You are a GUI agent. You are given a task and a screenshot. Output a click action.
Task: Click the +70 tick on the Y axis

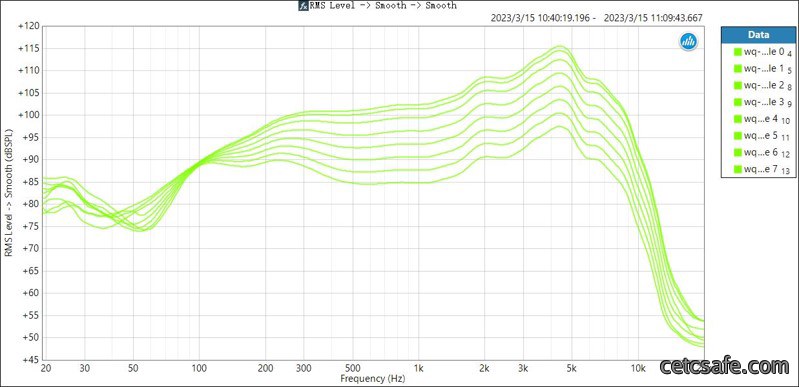pos(30,248)
